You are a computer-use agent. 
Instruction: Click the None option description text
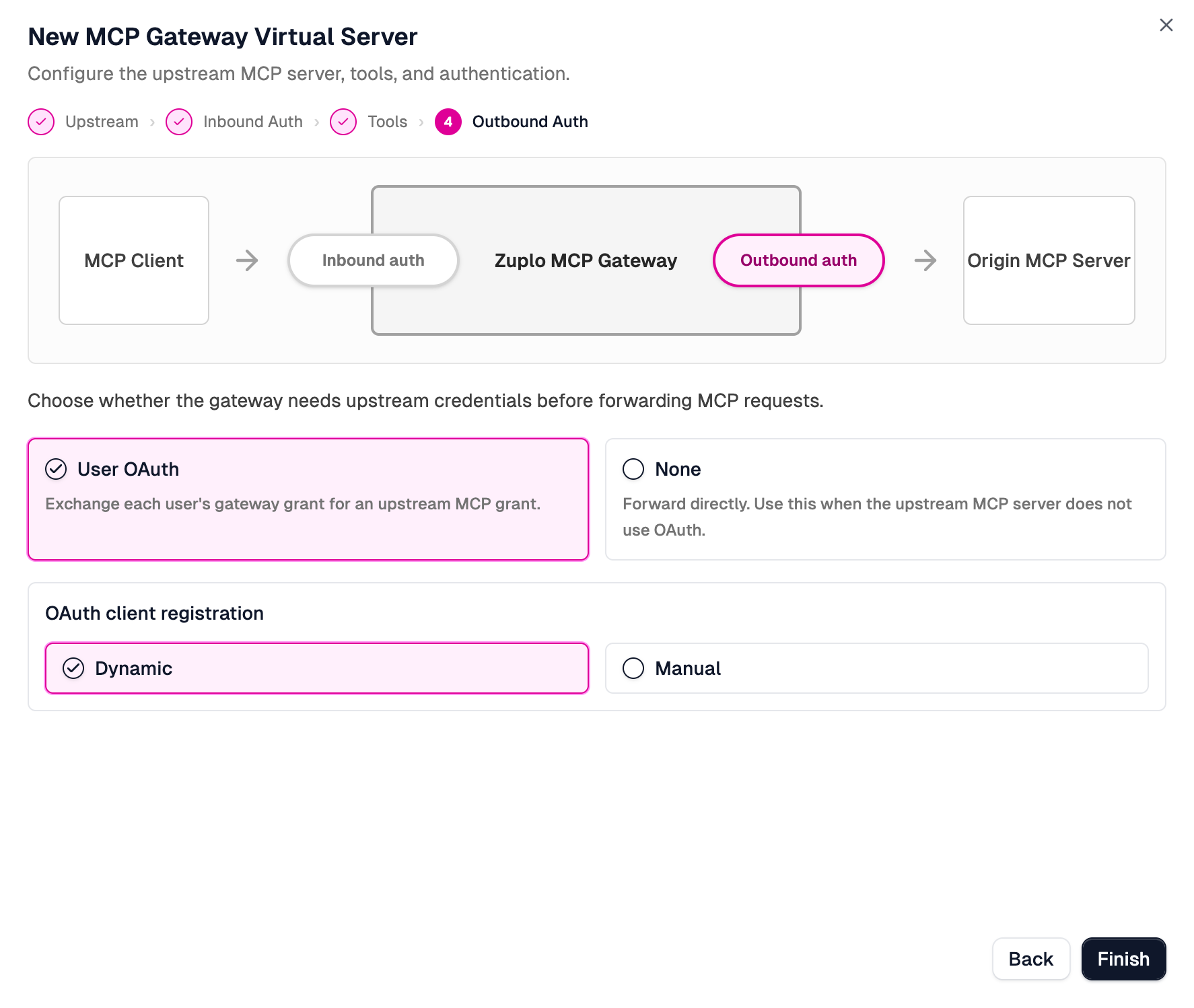coord(877,517)
